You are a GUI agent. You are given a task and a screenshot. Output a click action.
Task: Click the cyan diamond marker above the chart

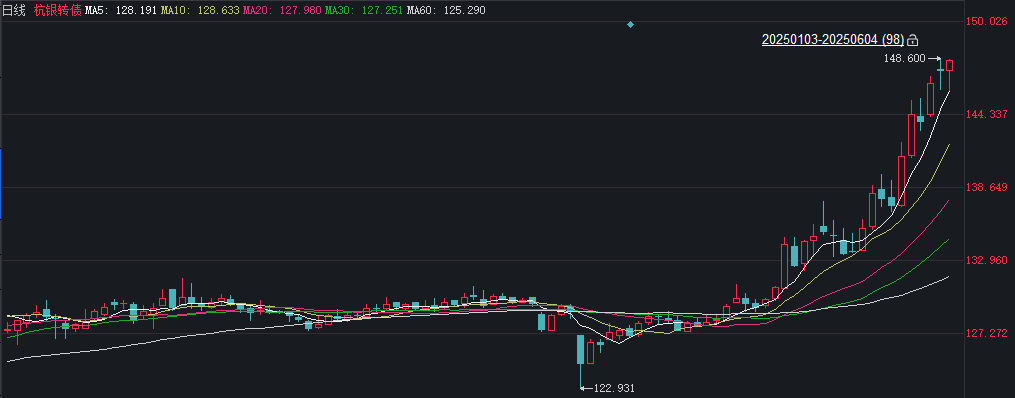pos(630,25)
